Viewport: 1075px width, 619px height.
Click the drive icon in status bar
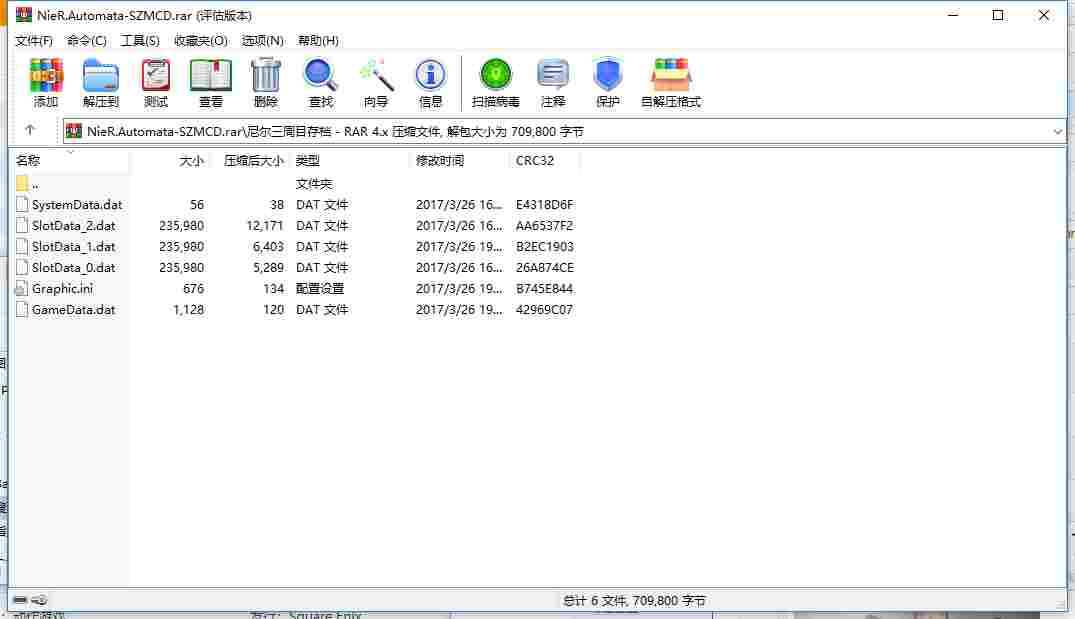coord(20,600)
